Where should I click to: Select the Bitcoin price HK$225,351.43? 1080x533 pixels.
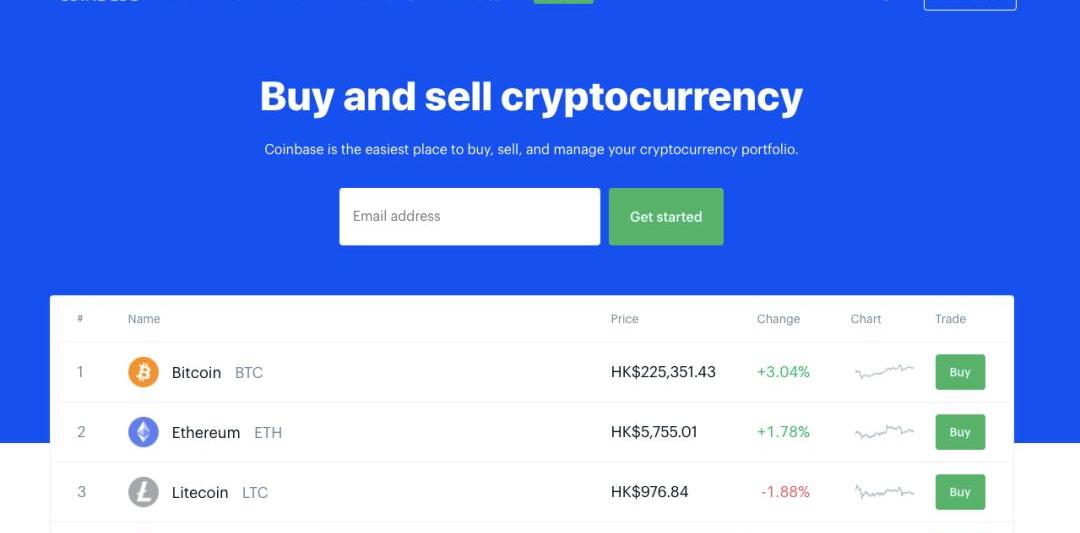663,372
